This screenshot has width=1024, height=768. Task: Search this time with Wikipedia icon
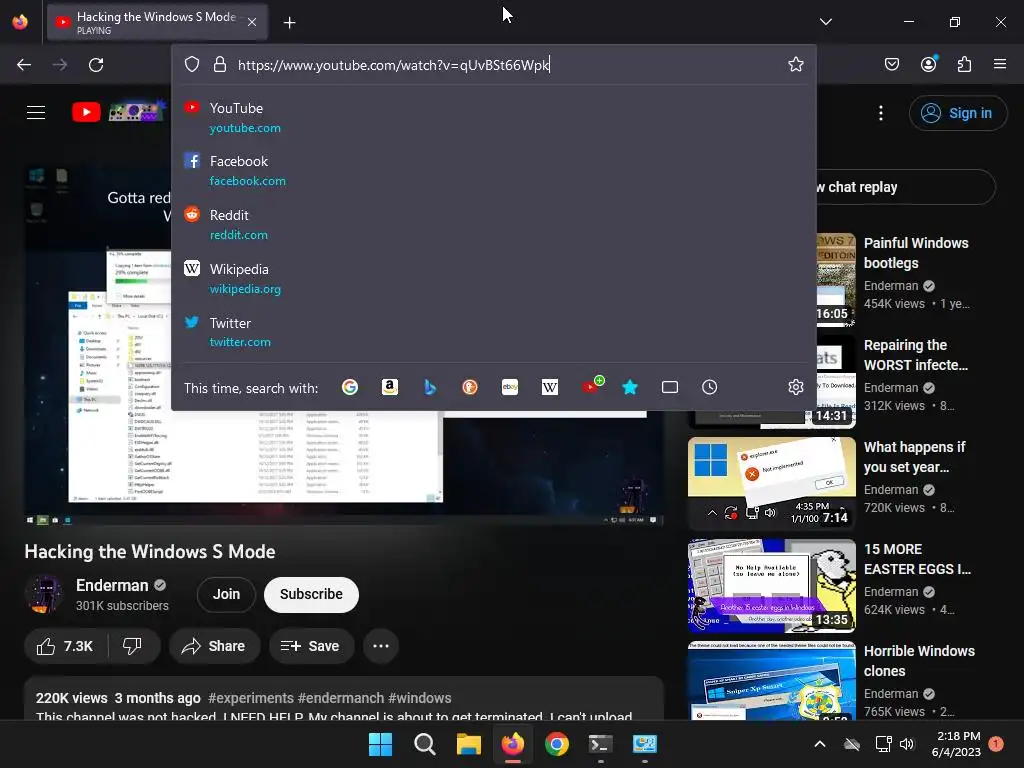(x=550, y=387)
